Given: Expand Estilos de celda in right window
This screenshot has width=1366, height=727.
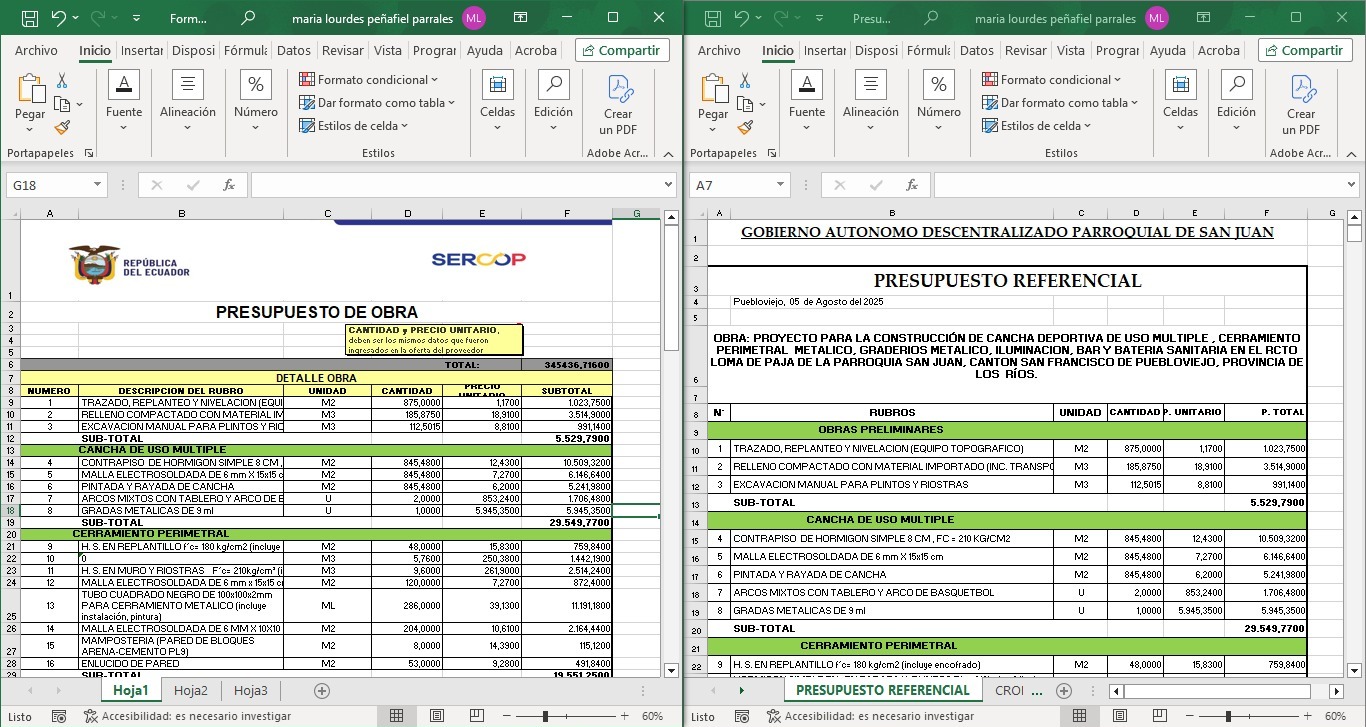Looking at the screenshot, I should coord(1044,126).
